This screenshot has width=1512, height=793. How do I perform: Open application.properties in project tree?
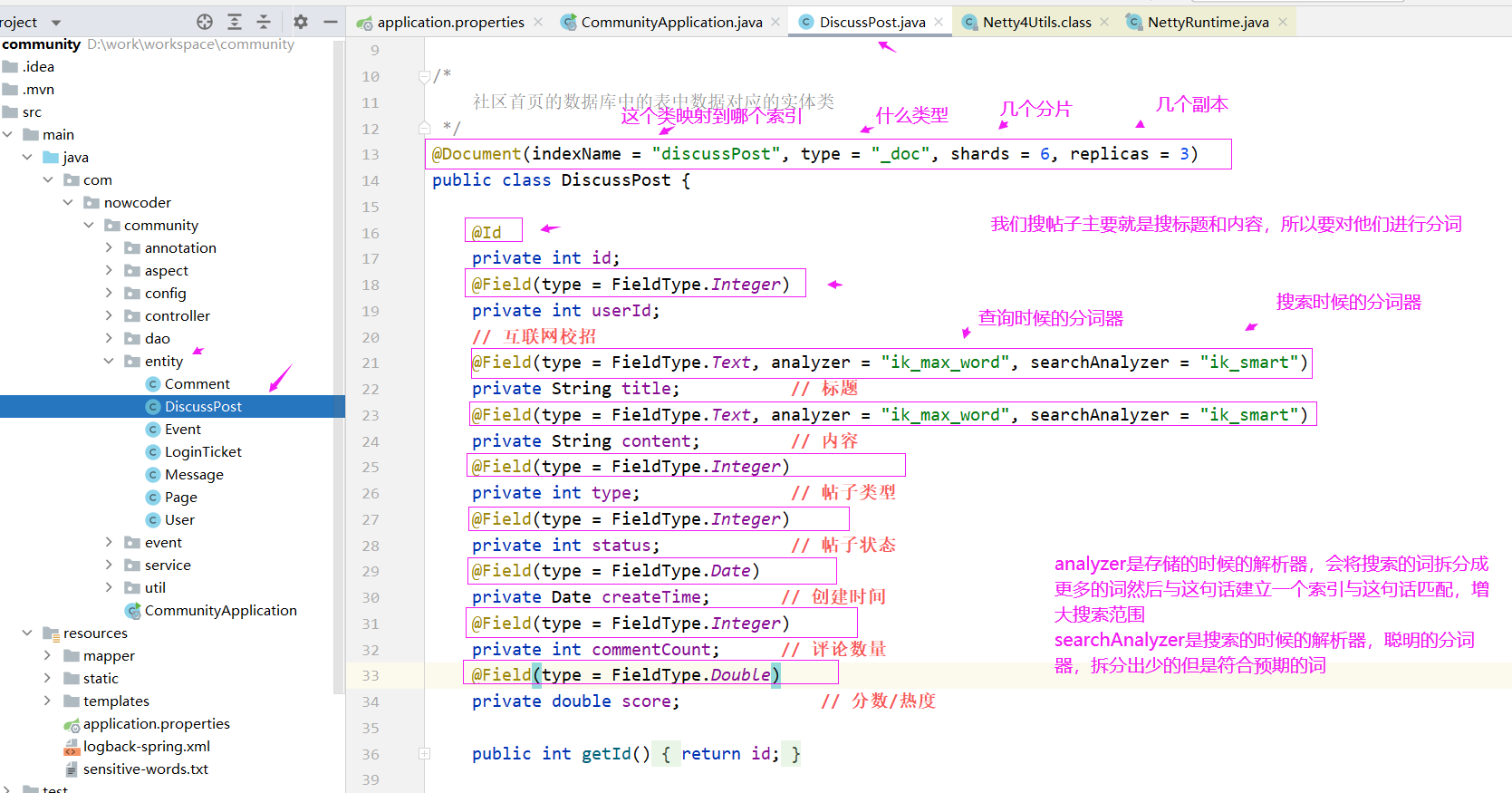(x=147, y=723)
